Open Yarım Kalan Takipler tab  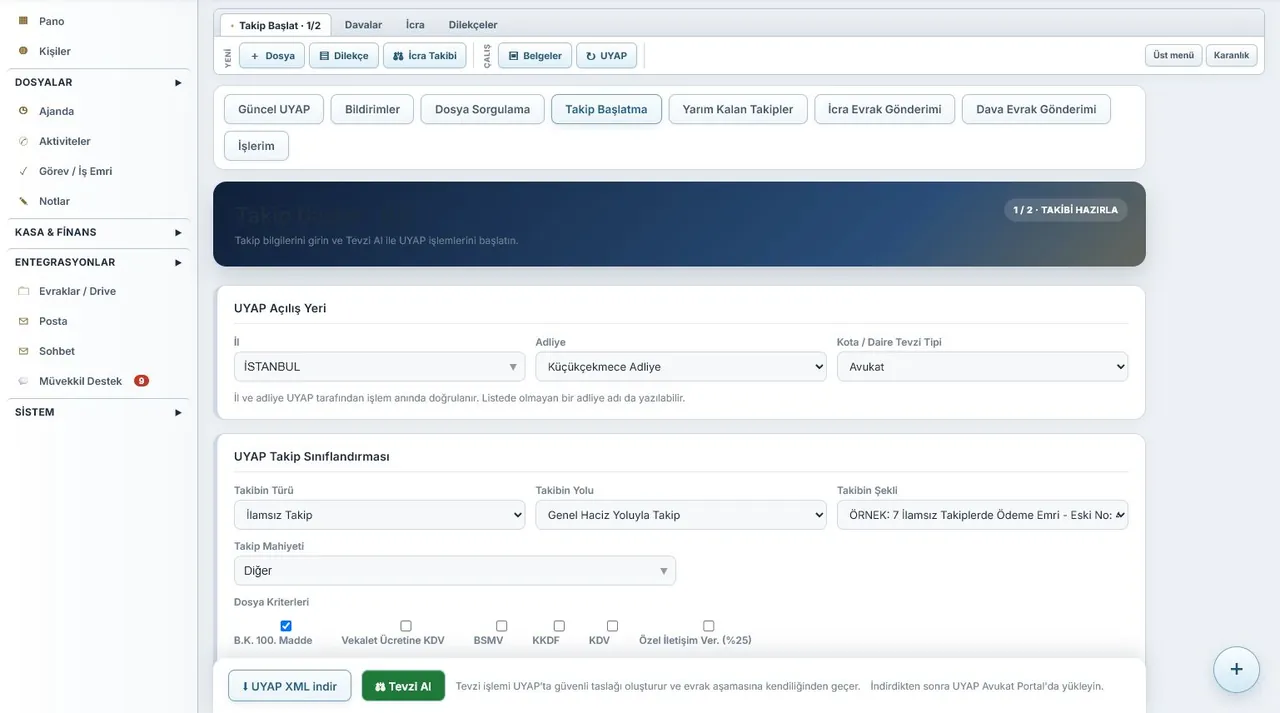click(738, 109)
